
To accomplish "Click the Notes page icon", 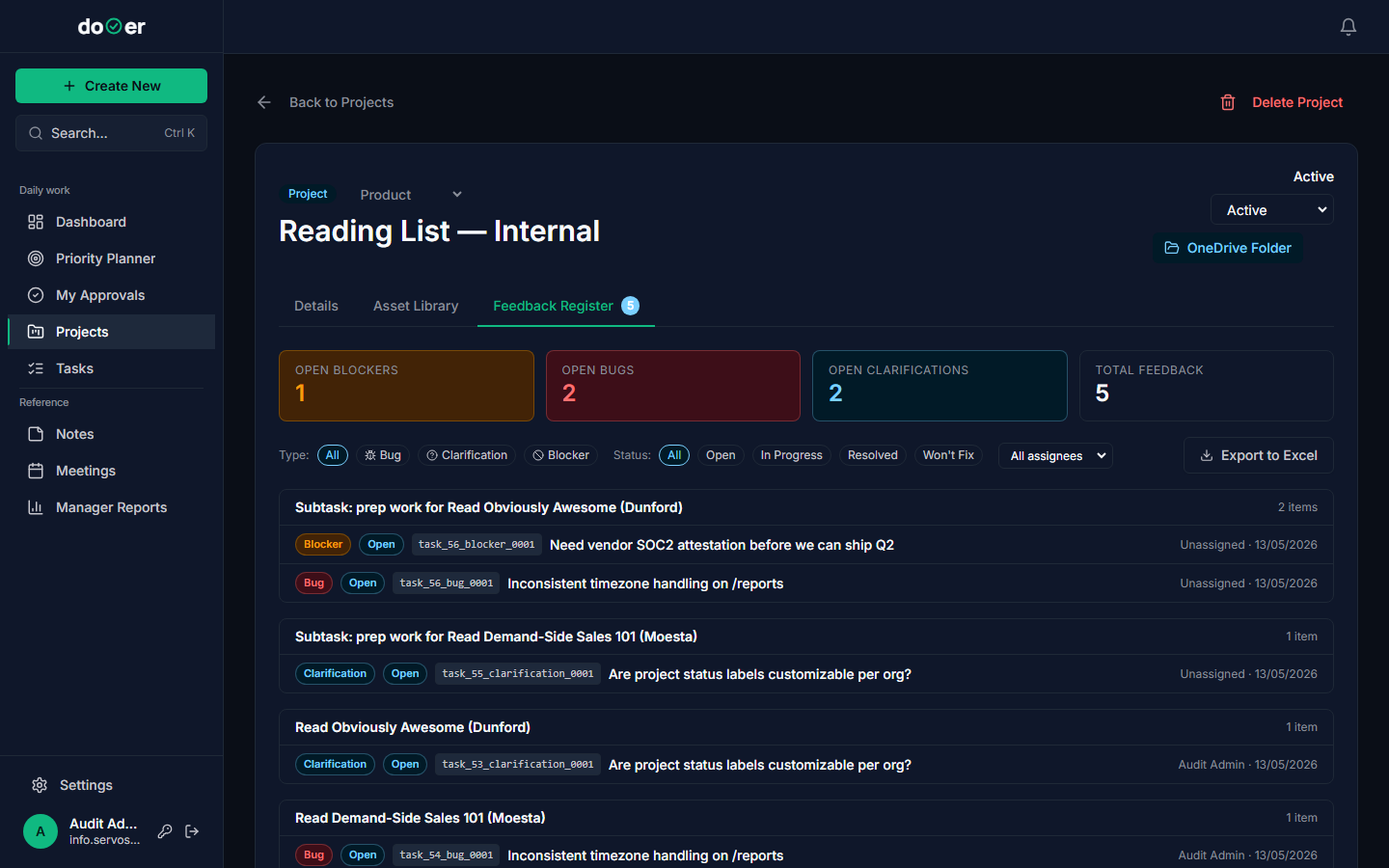I will pyautogui.click(x=36, y=434).
